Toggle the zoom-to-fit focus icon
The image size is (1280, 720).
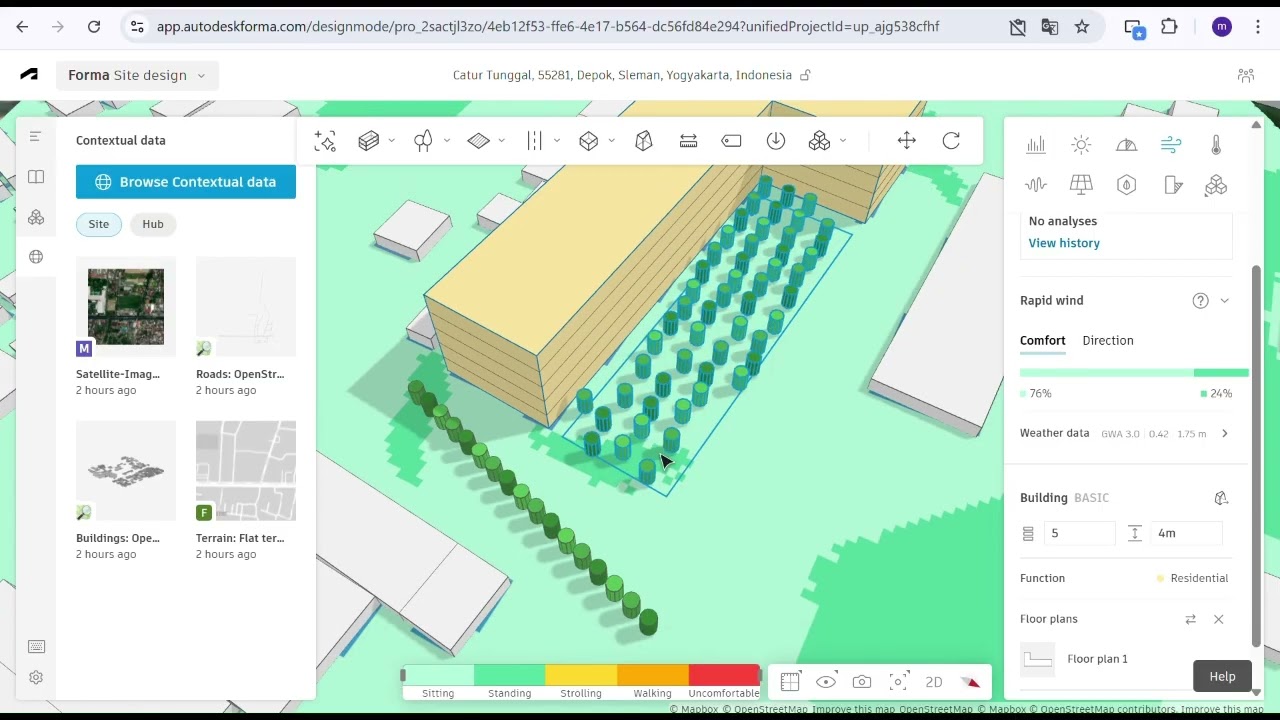(x=898, y=682)
